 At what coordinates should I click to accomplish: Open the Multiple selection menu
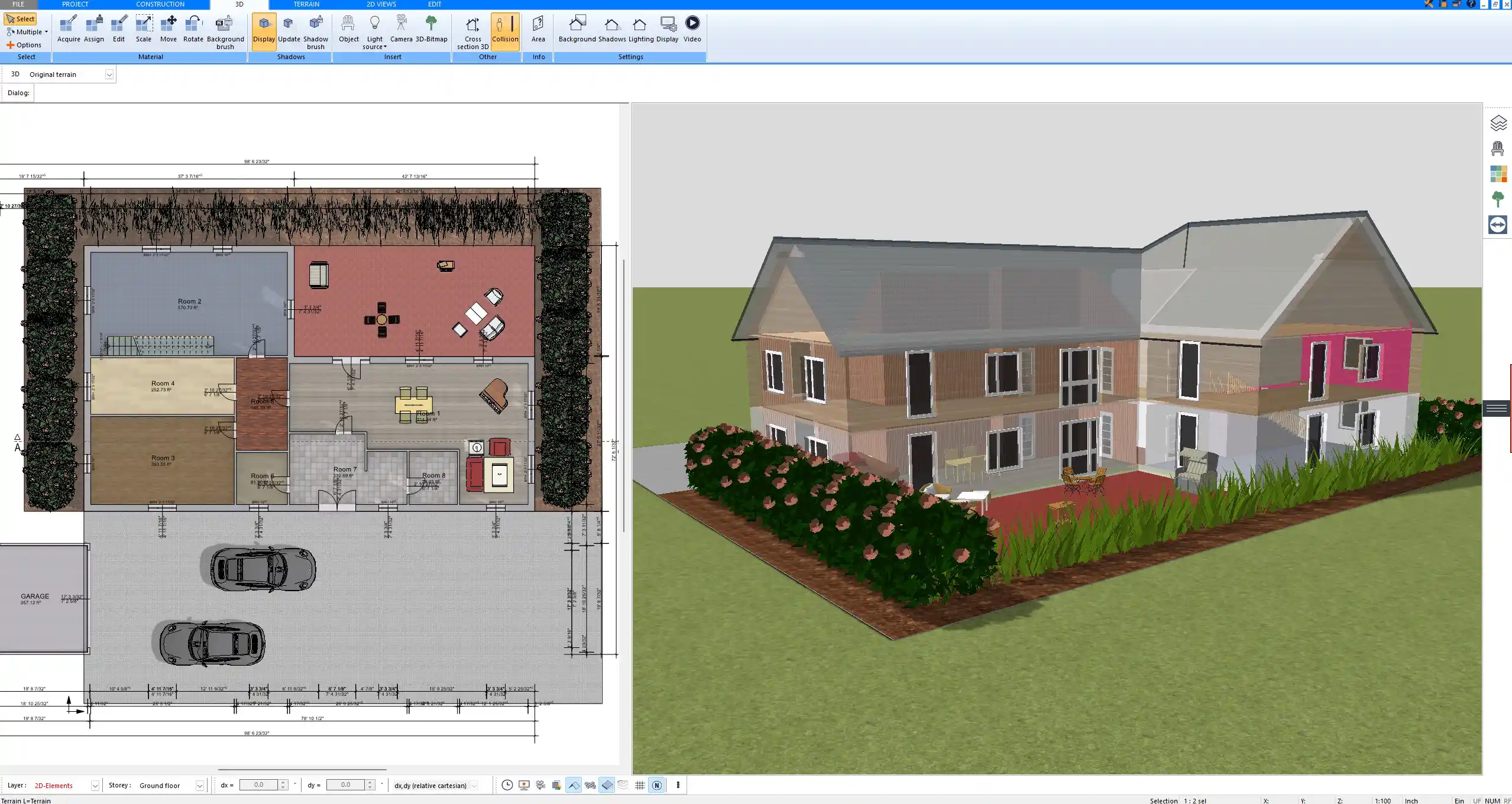click(28, 32)
